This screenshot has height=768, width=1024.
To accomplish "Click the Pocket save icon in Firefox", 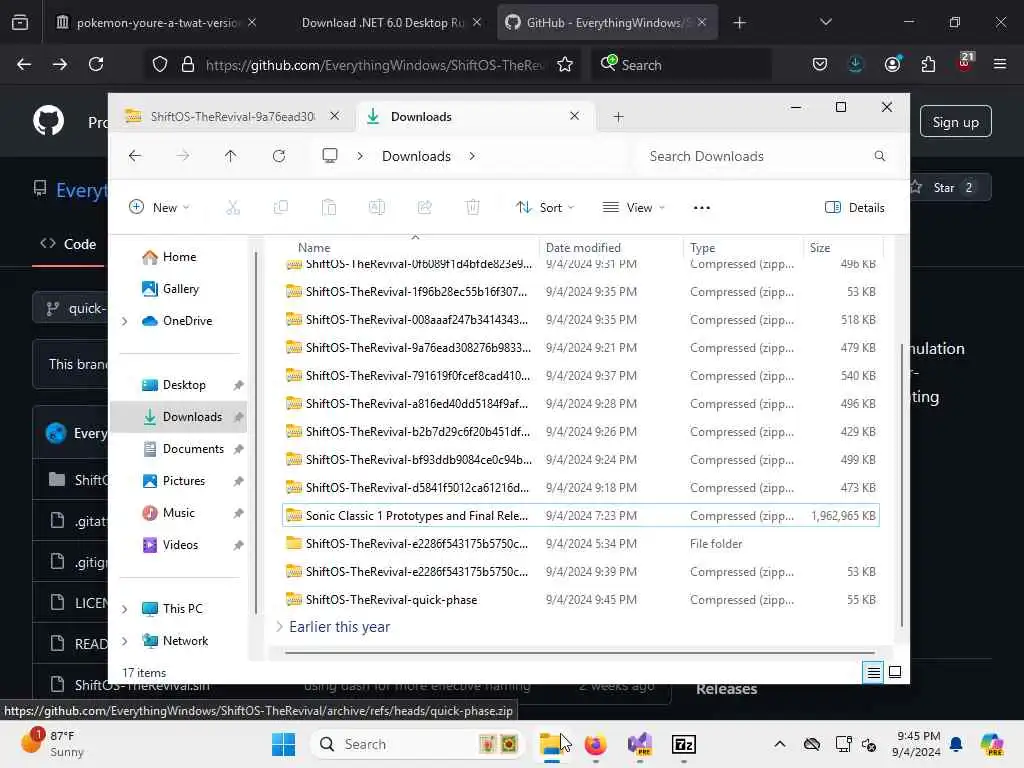I will tap(820, 64).
